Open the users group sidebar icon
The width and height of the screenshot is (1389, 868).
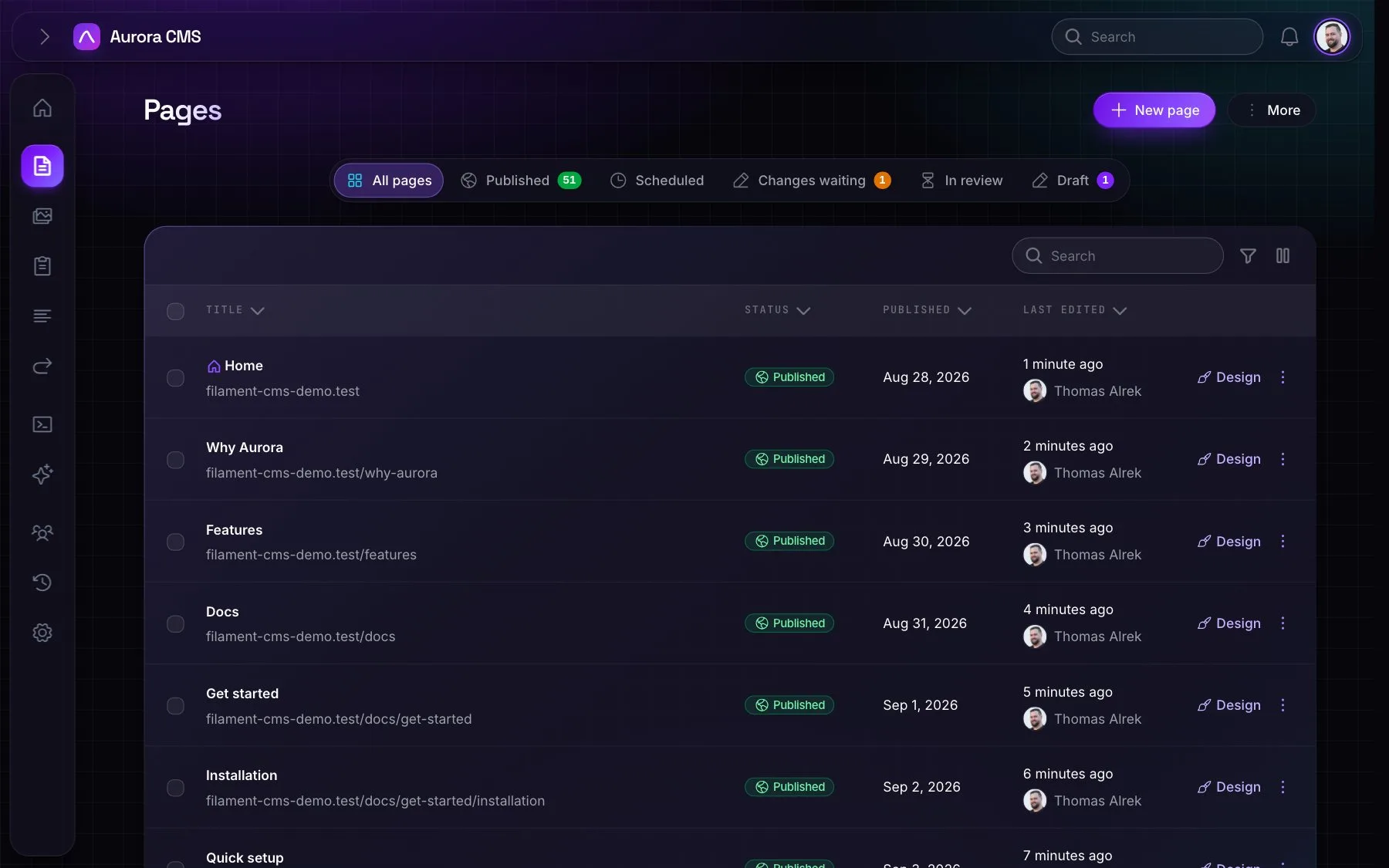[x=42, y=532]
